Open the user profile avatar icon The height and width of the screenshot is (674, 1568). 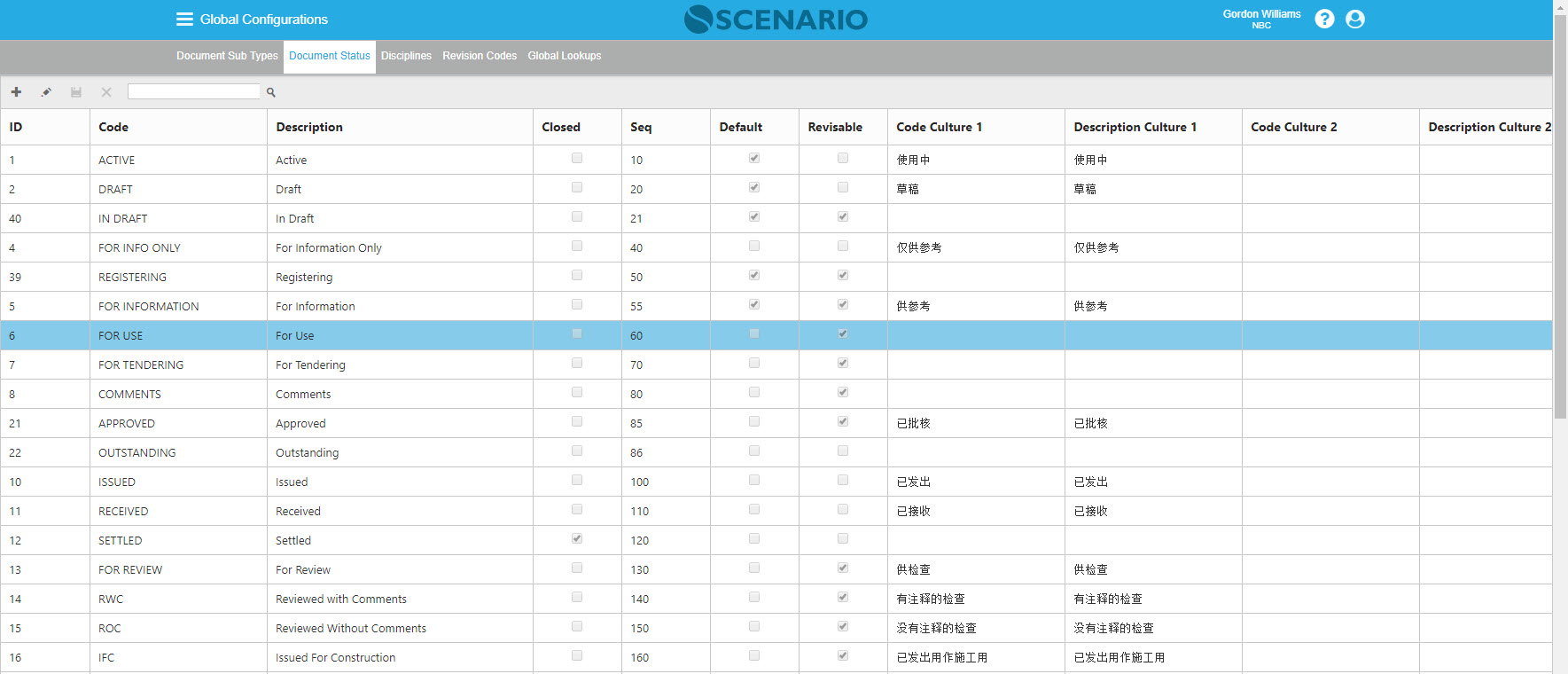[x=1354, y=19]
